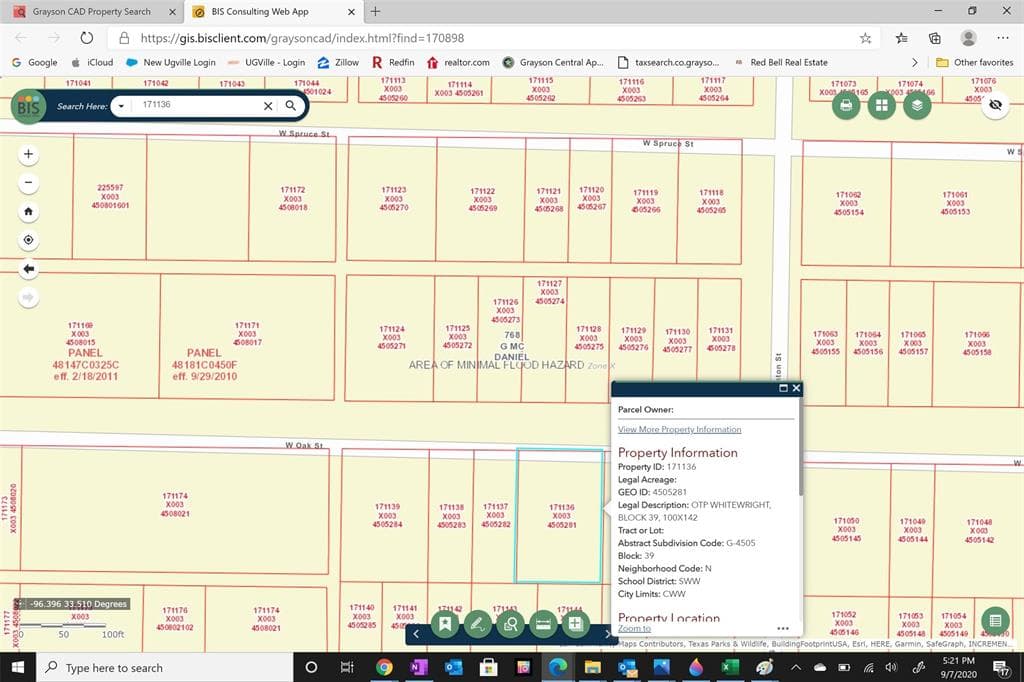Click the search field containing 171136
The width and height of the screenshot is (1024, 682).
(196, 105)
